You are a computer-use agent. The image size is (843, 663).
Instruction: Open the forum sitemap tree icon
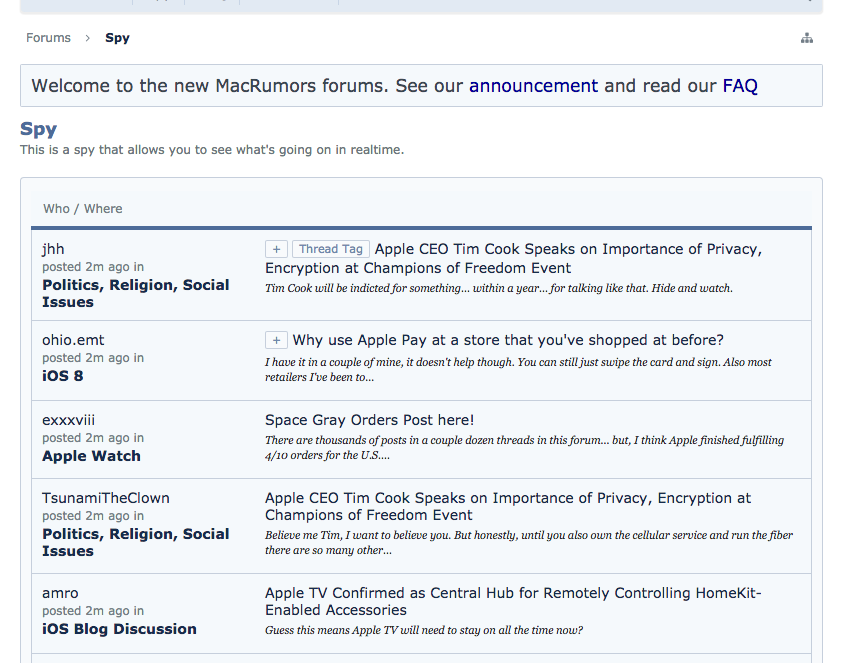[x=806, y=38]
